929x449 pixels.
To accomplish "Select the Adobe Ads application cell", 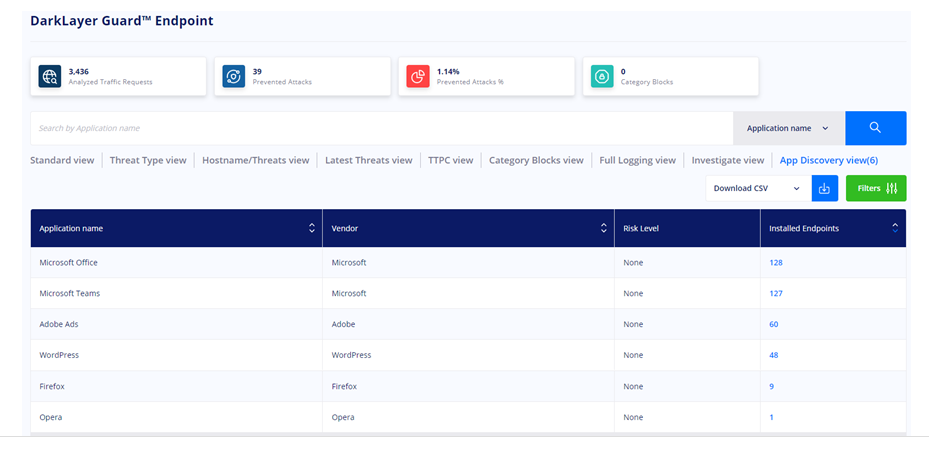I will click(177, 325).
